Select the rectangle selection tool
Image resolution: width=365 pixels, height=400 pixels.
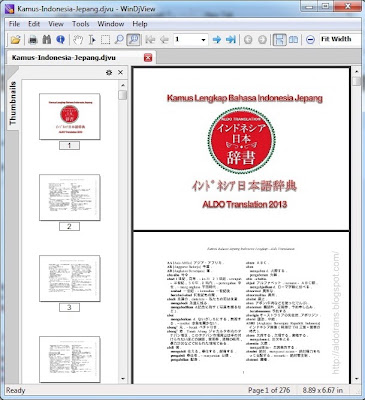(x=105, y=40)
